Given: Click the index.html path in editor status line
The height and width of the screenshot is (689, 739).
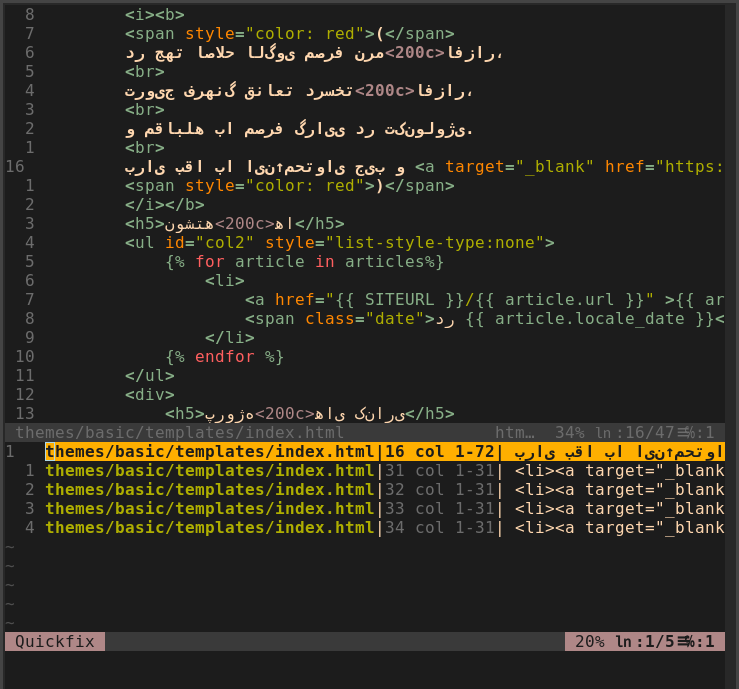Looking at the screenshot, I should click(179, 432).
